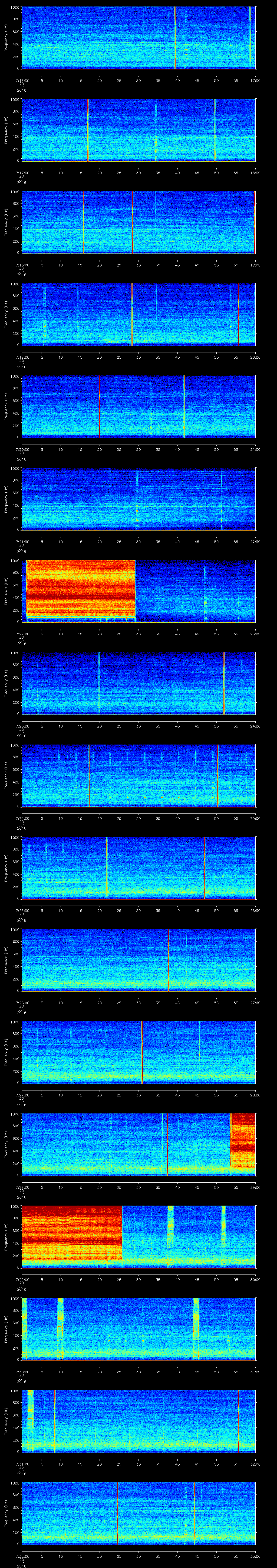Click the red noise burst ending the 7:28:00 panel

pos(243,1141)
